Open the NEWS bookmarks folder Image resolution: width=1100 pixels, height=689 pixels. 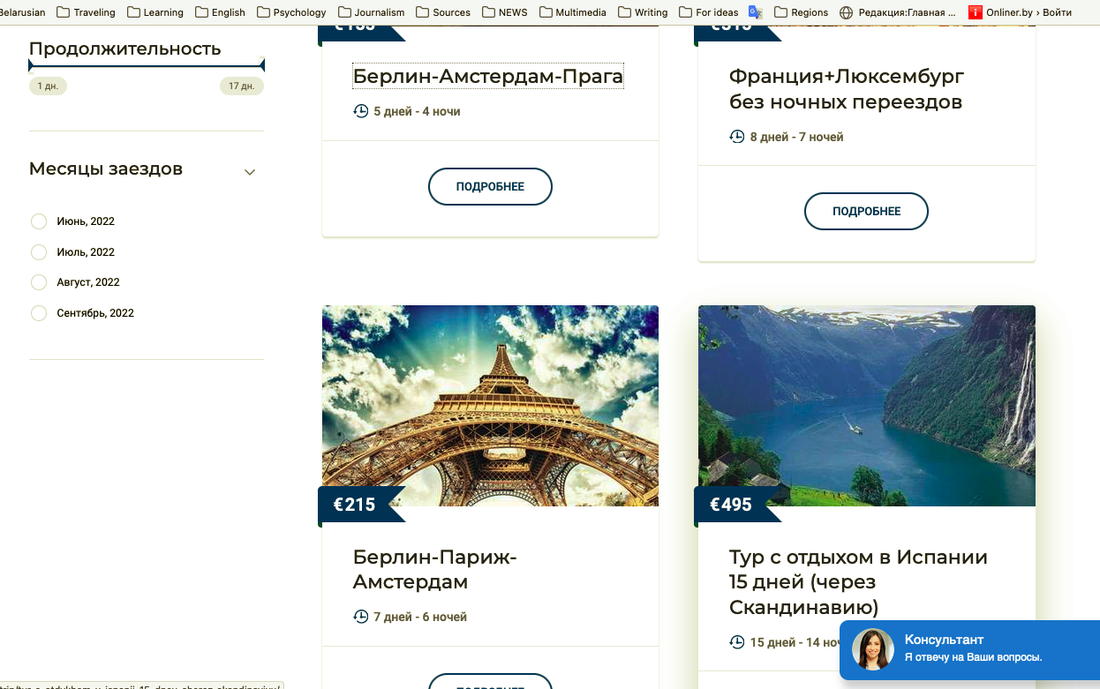[504, 12]
